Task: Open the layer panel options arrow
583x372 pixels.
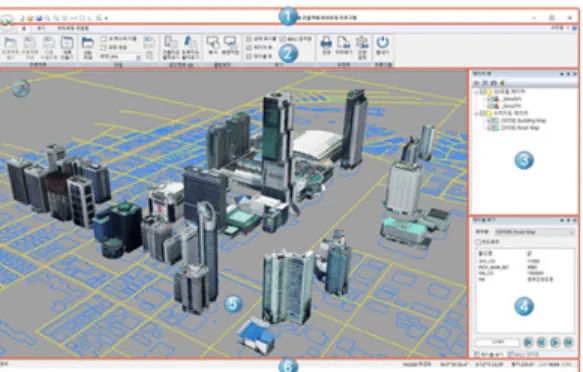Action: pyautogui.click(x=562, y=74)
